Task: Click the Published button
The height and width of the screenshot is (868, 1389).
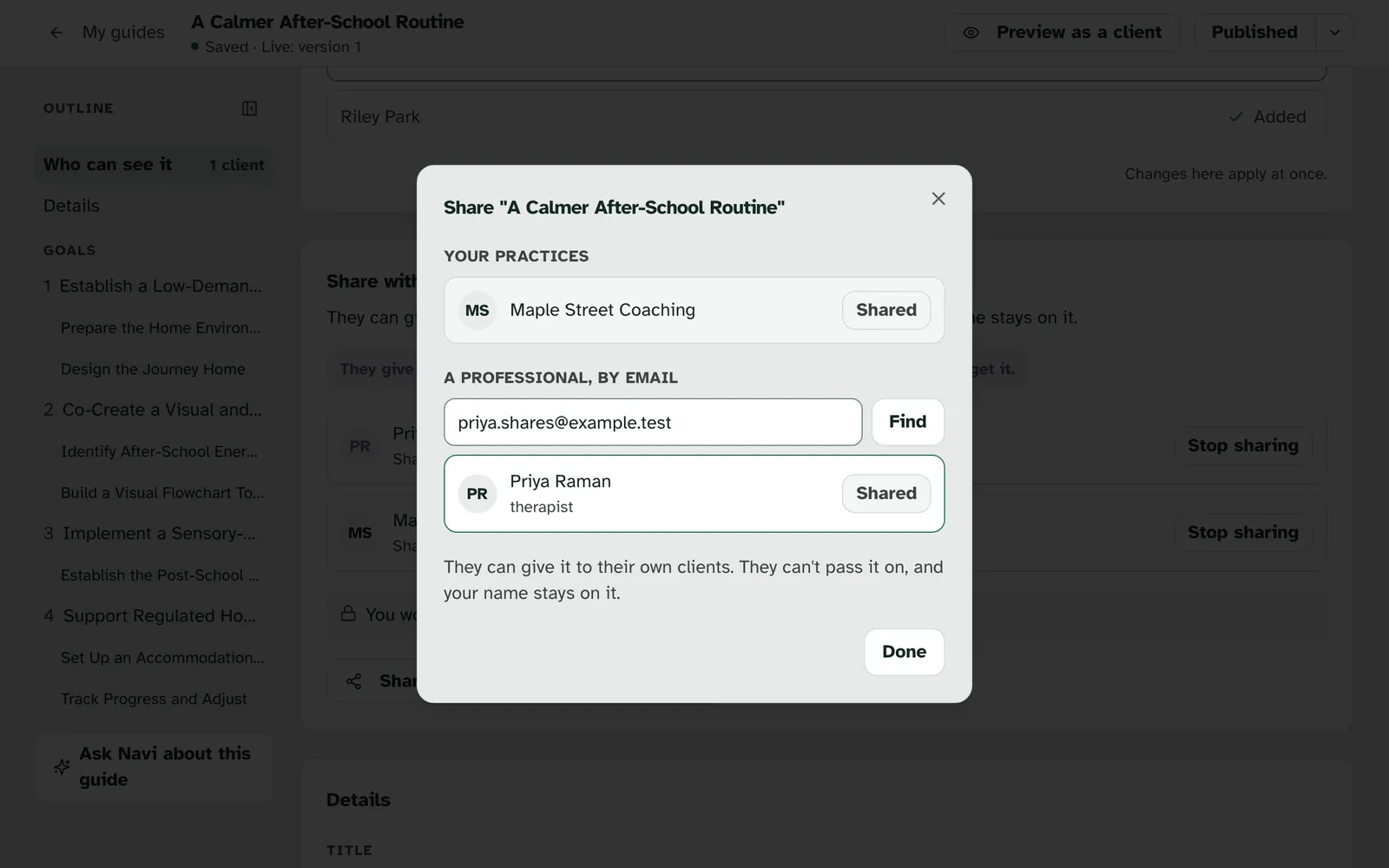Action: tap(1254, 32)
